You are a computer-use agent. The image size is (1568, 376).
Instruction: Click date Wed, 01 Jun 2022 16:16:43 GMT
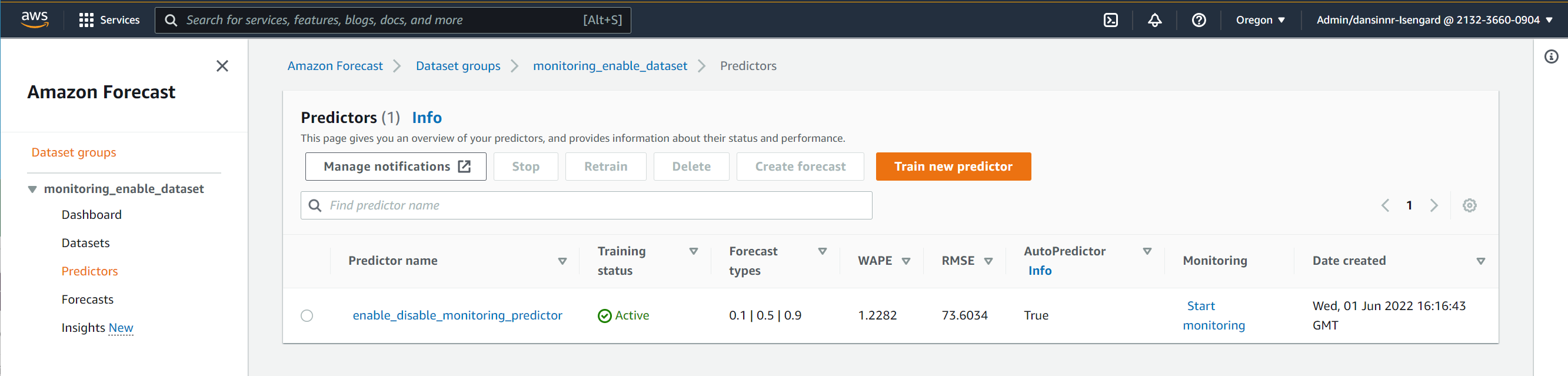(x=1389, y=316)
